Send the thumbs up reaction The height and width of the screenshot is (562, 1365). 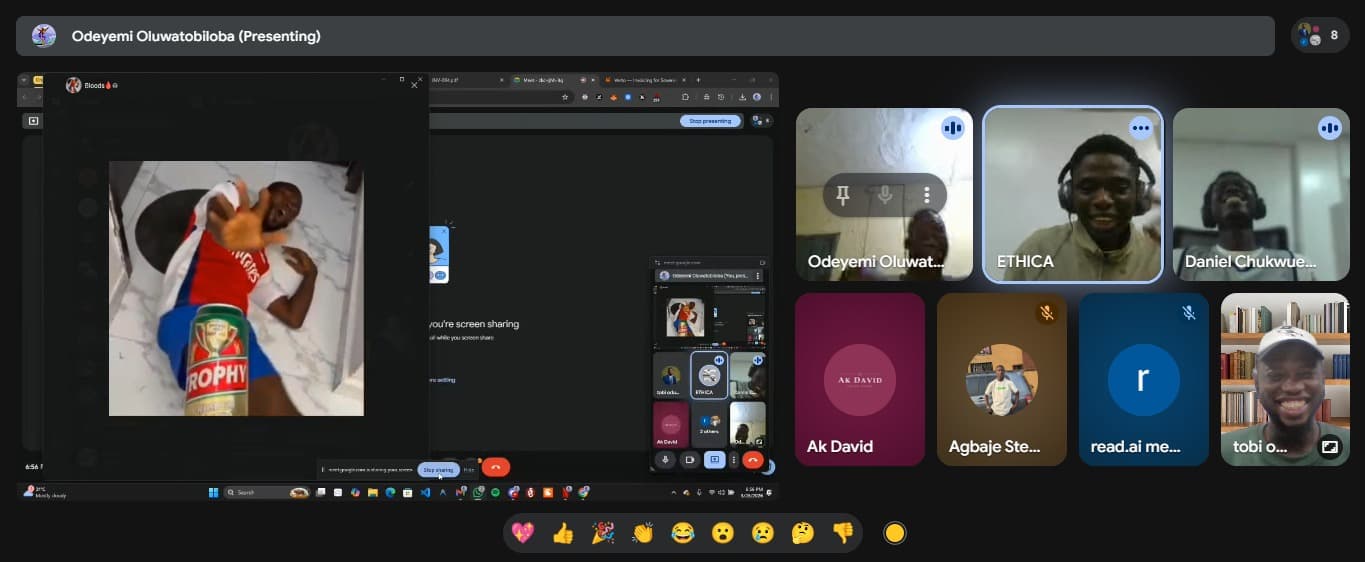[x=563, y=533]
